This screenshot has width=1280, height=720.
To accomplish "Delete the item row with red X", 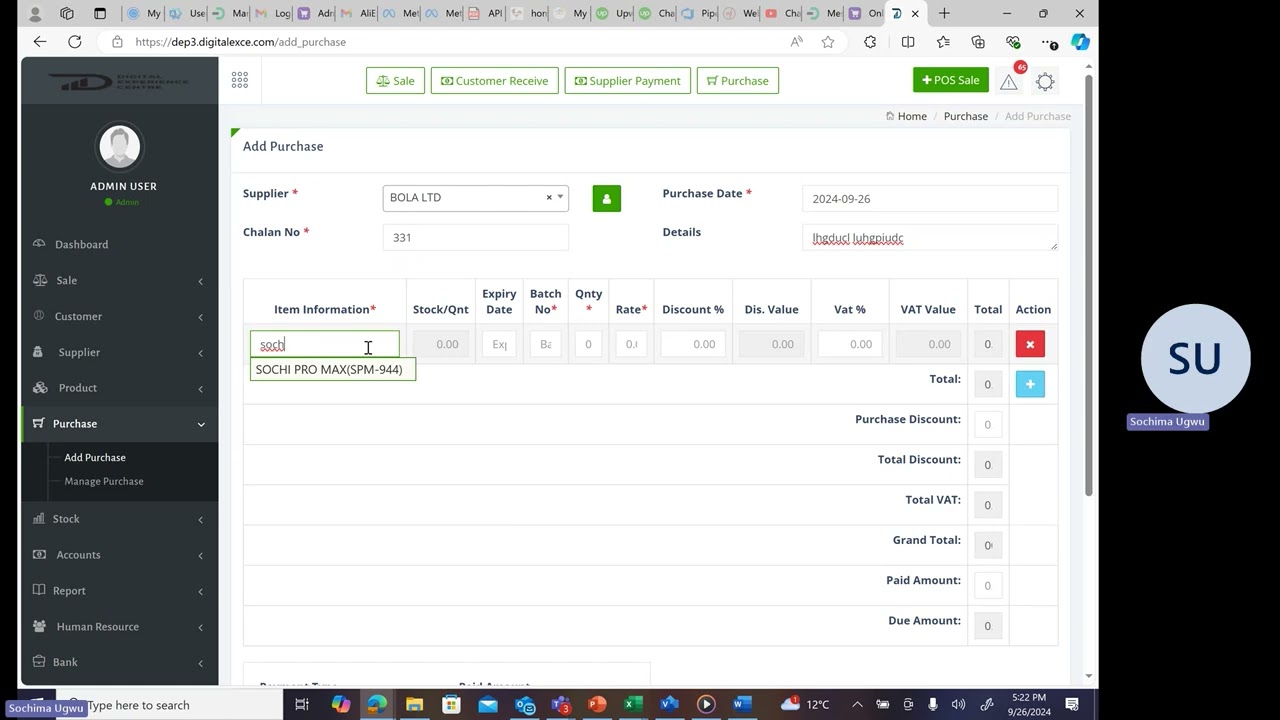I will (1030, 344).
